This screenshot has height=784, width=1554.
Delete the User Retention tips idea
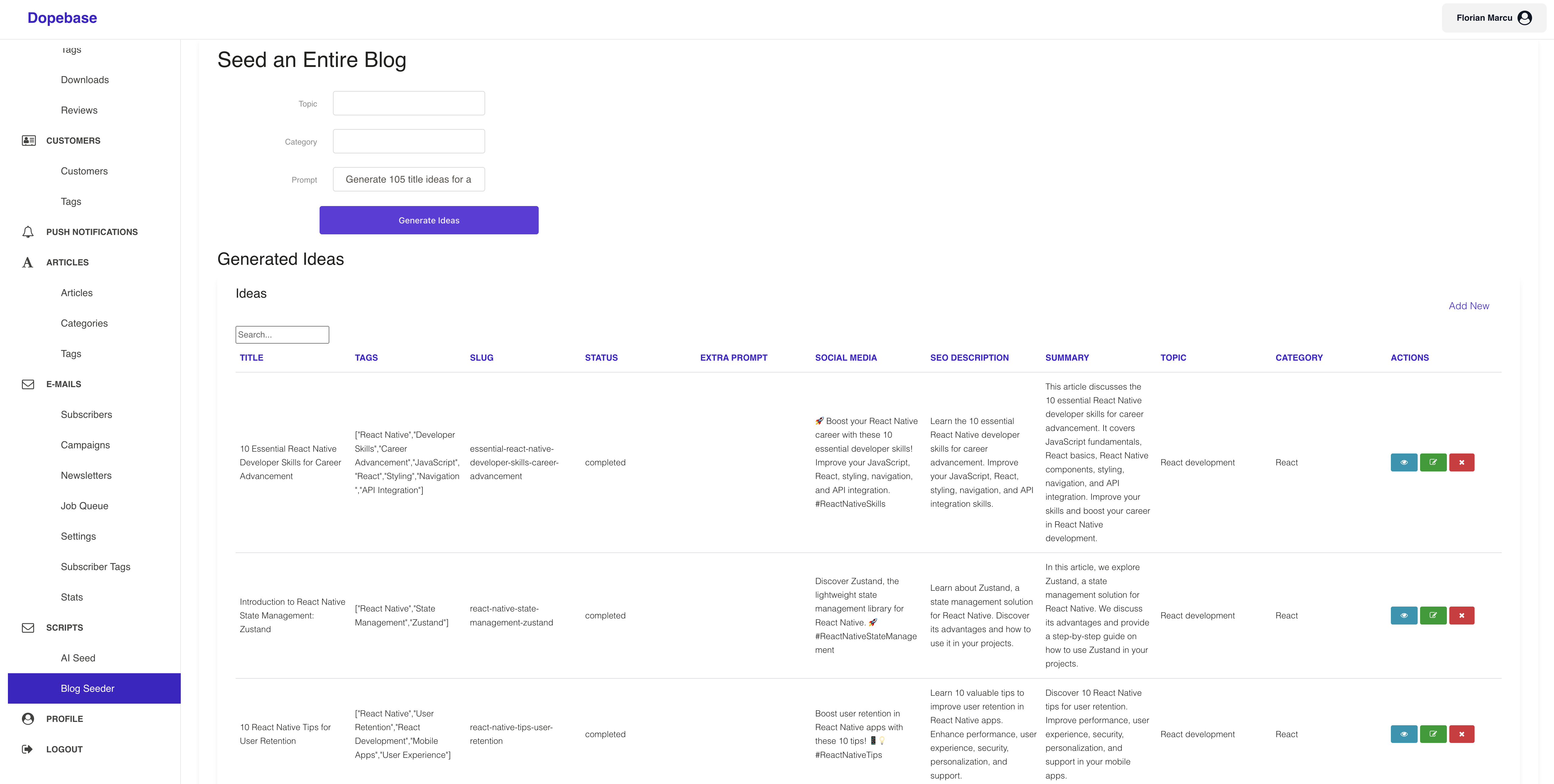[1462, 734]
